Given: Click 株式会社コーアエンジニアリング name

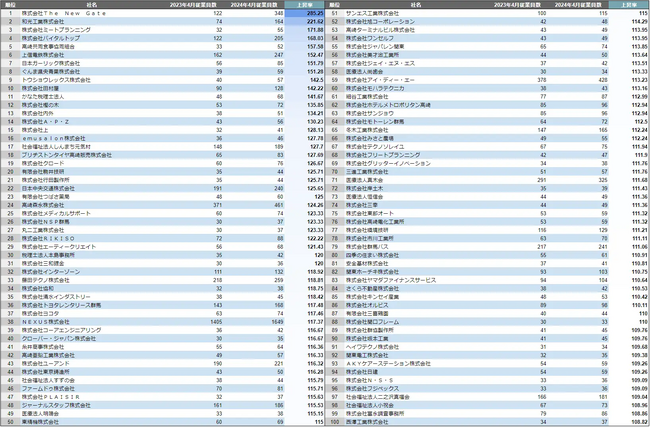Looking at the screenshot, I should click(61, 330).
